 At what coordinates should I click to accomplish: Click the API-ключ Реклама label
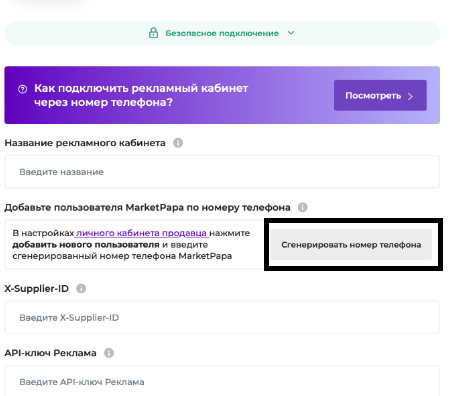pyautogui.click(x=50, y=353)
